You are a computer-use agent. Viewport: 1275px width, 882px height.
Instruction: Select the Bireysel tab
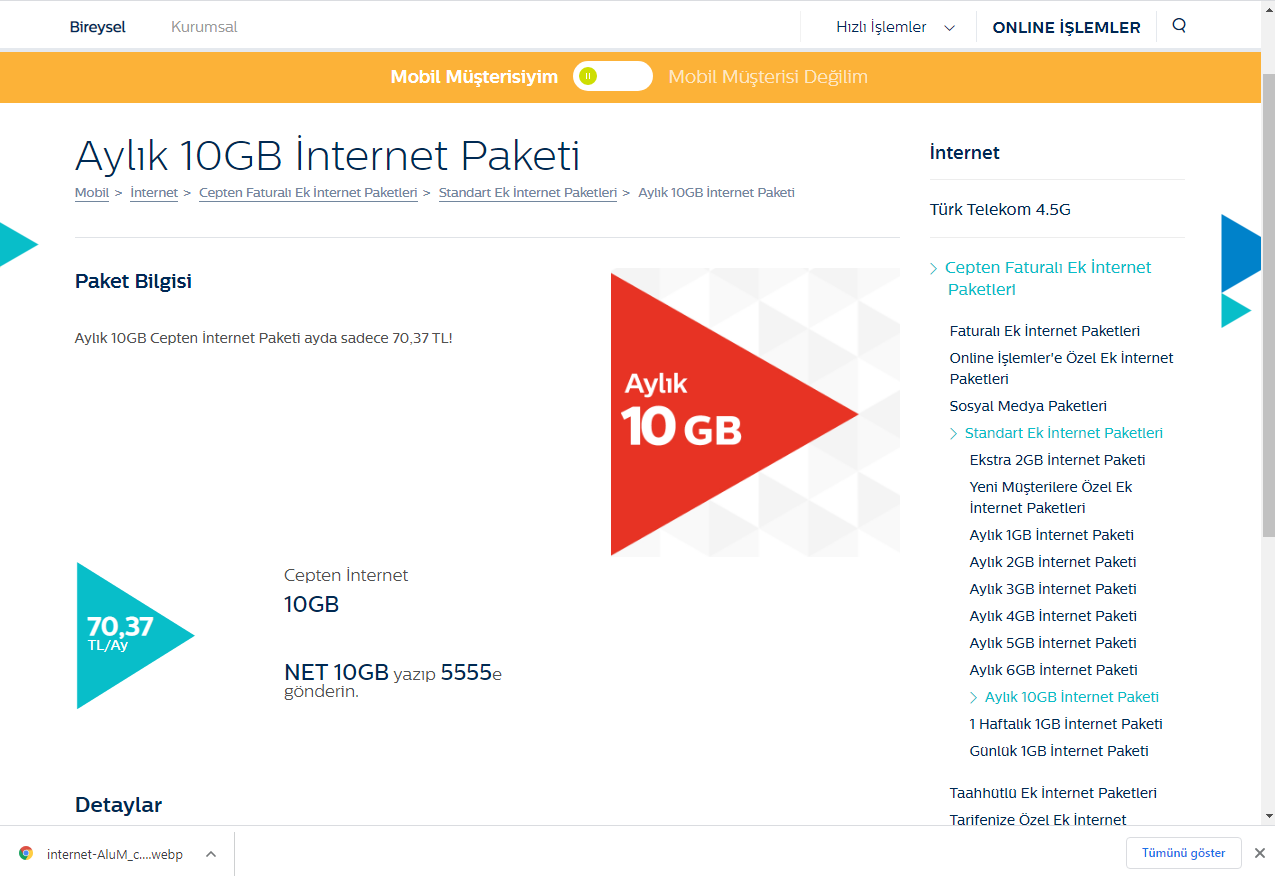97,27
